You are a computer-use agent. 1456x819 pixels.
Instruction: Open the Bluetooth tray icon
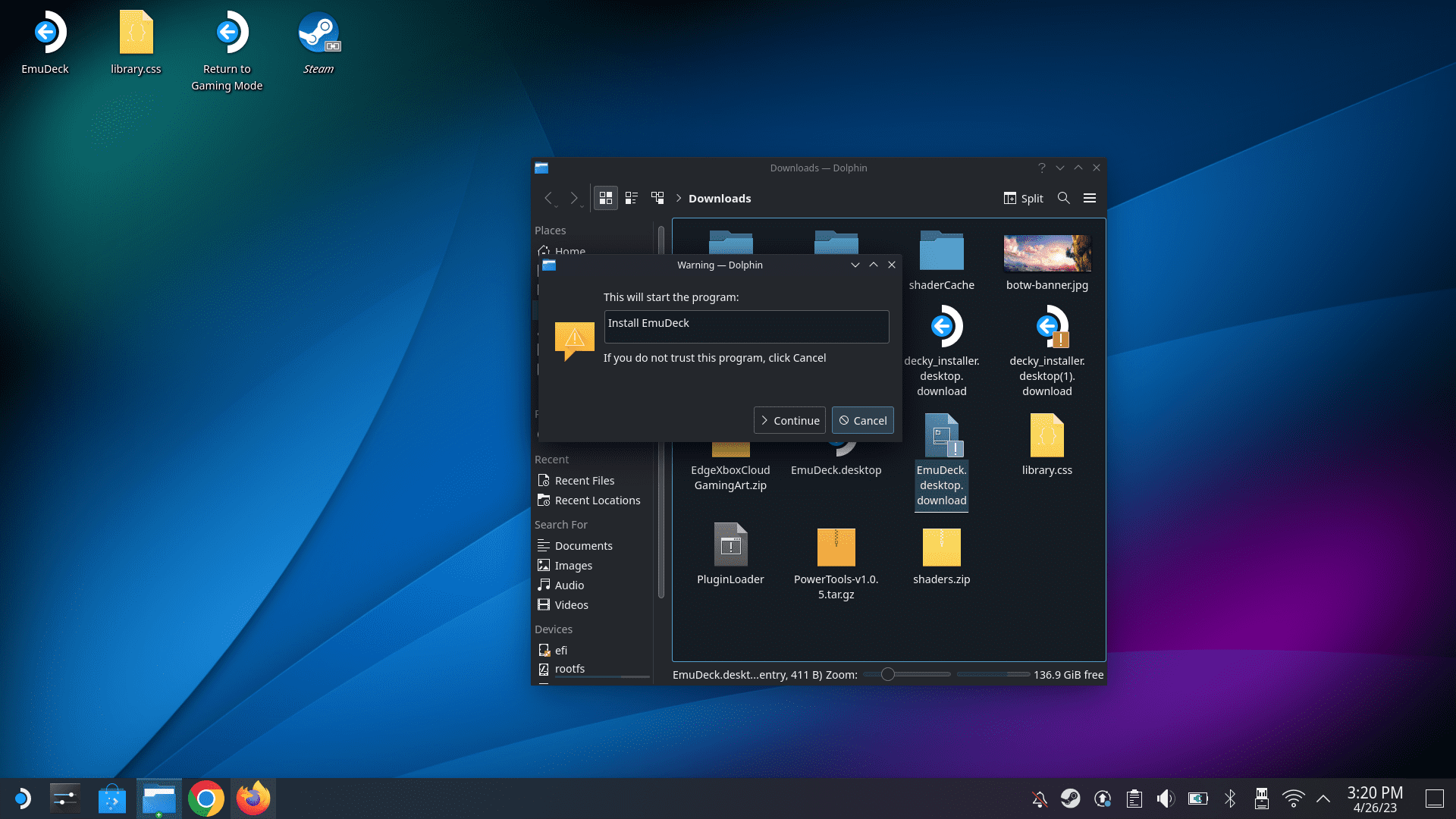tap(1230, 799)
